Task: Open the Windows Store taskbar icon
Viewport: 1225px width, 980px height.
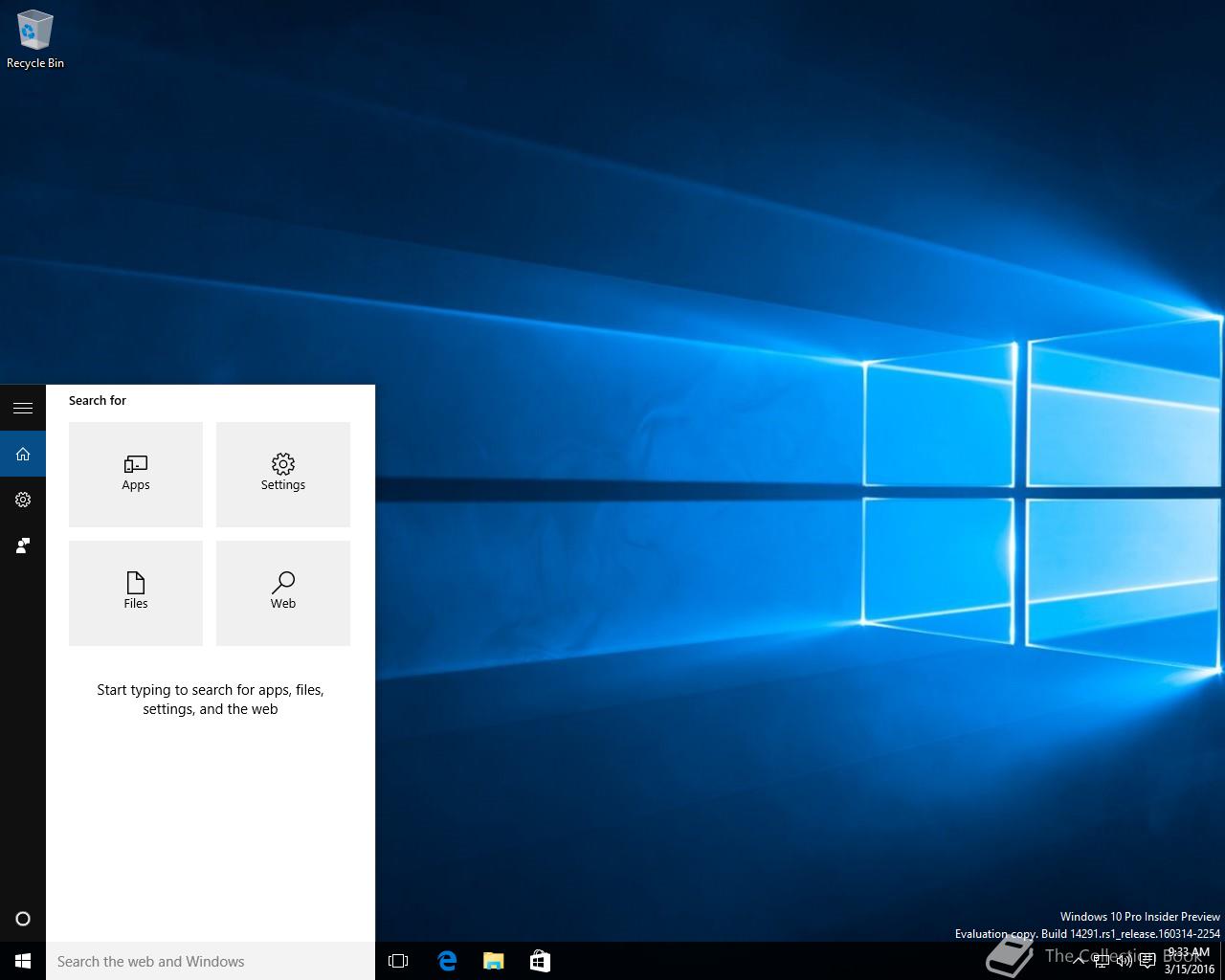Action: (x=540, y=961)
